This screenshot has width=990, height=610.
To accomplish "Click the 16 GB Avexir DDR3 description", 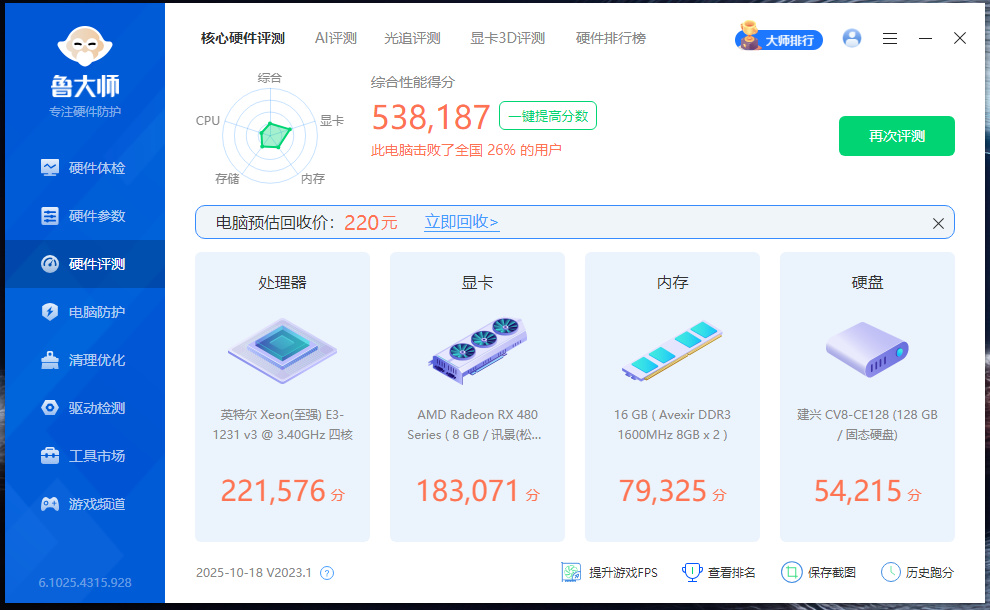I will pyautogui.click(x=672, y=424).
